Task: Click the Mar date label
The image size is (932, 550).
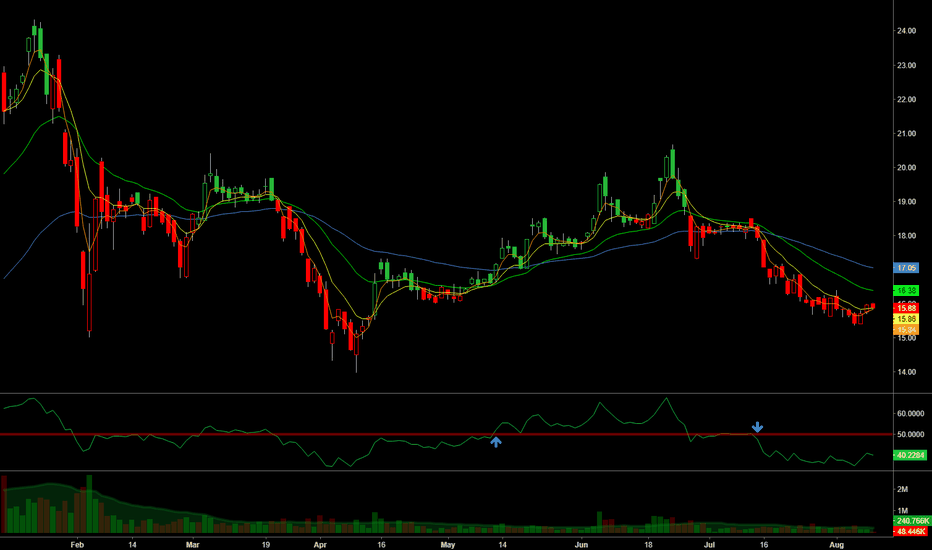Action: [x=192, y=545]
